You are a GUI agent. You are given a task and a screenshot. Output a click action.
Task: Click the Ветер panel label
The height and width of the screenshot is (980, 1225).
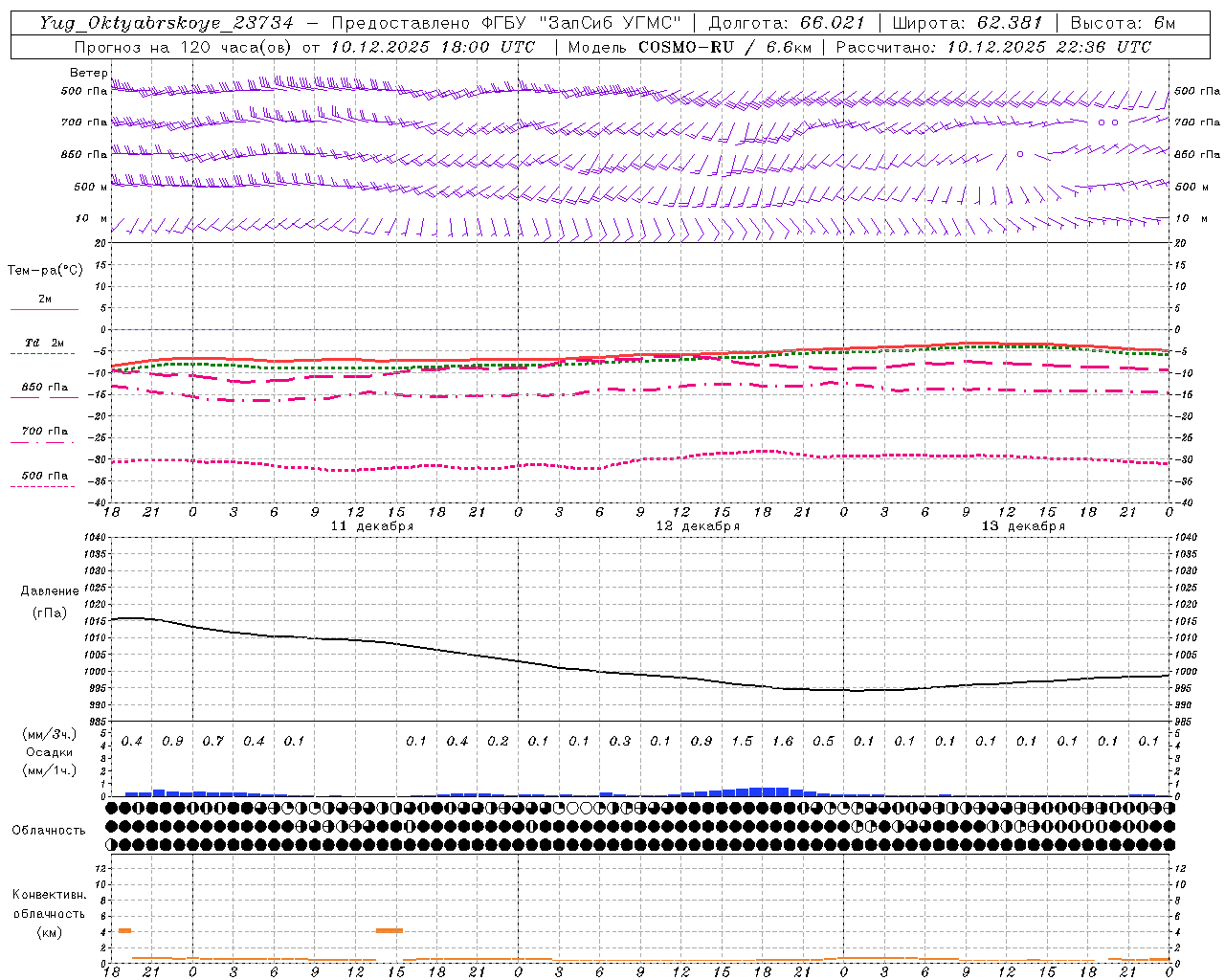[x=89, y=73]
